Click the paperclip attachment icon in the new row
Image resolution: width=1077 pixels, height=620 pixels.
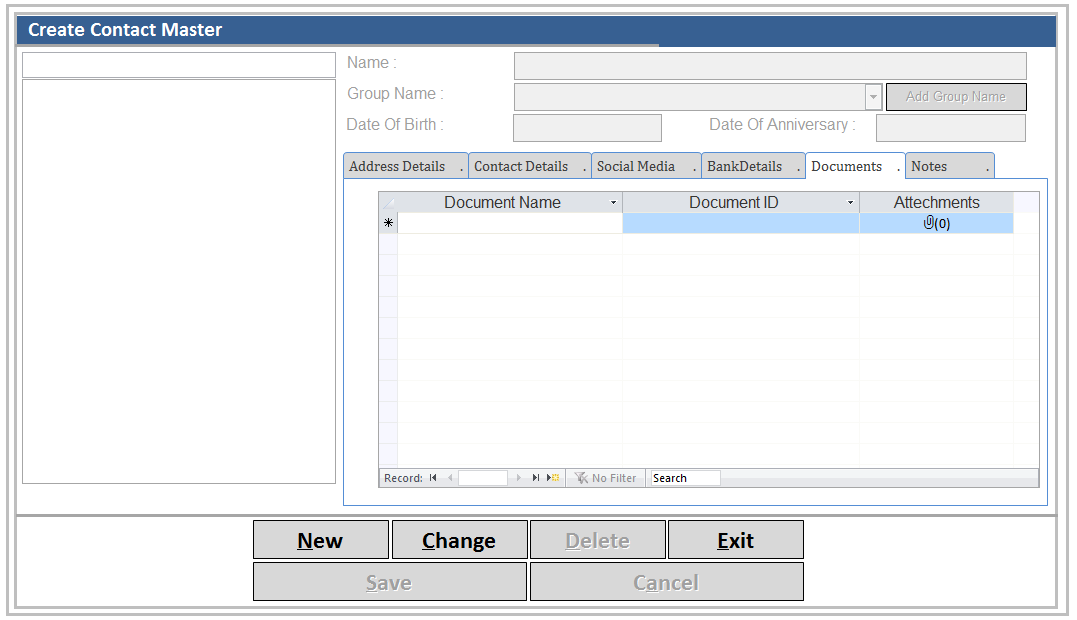tap(929, 223)
